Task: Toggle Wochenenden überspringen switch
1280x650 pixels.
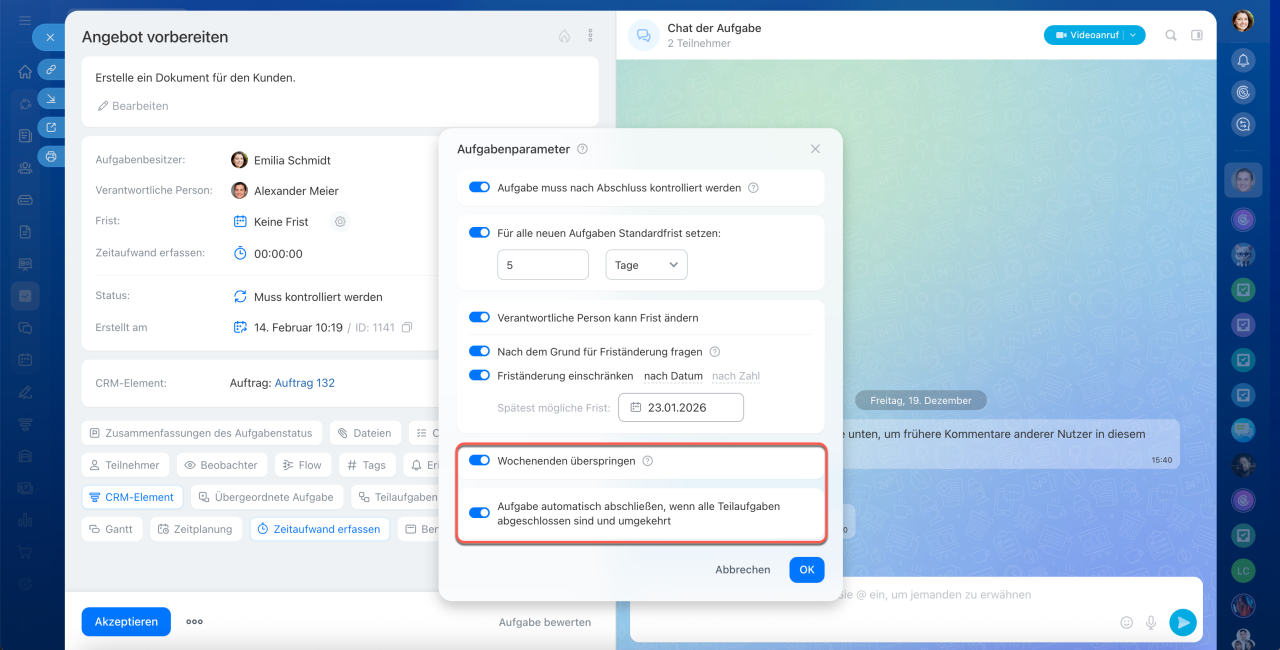Action: [x=479, y=460]
